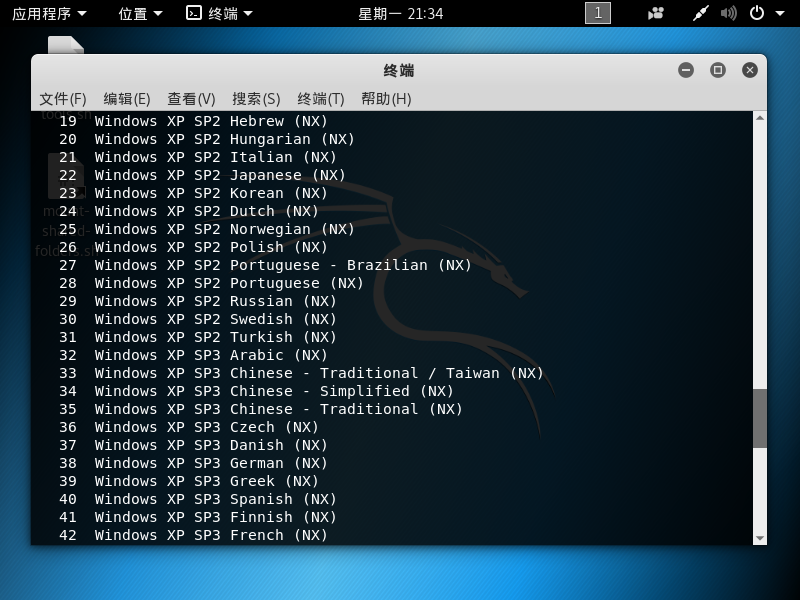Minimize the terminal window

click(686, 70)
